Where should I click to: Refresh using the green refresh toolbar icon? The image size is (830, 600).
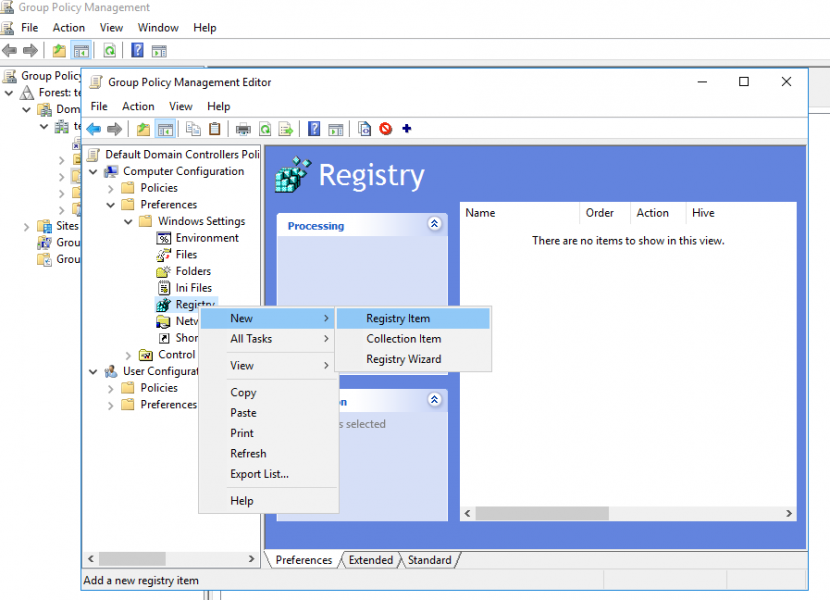click(265, 128)
